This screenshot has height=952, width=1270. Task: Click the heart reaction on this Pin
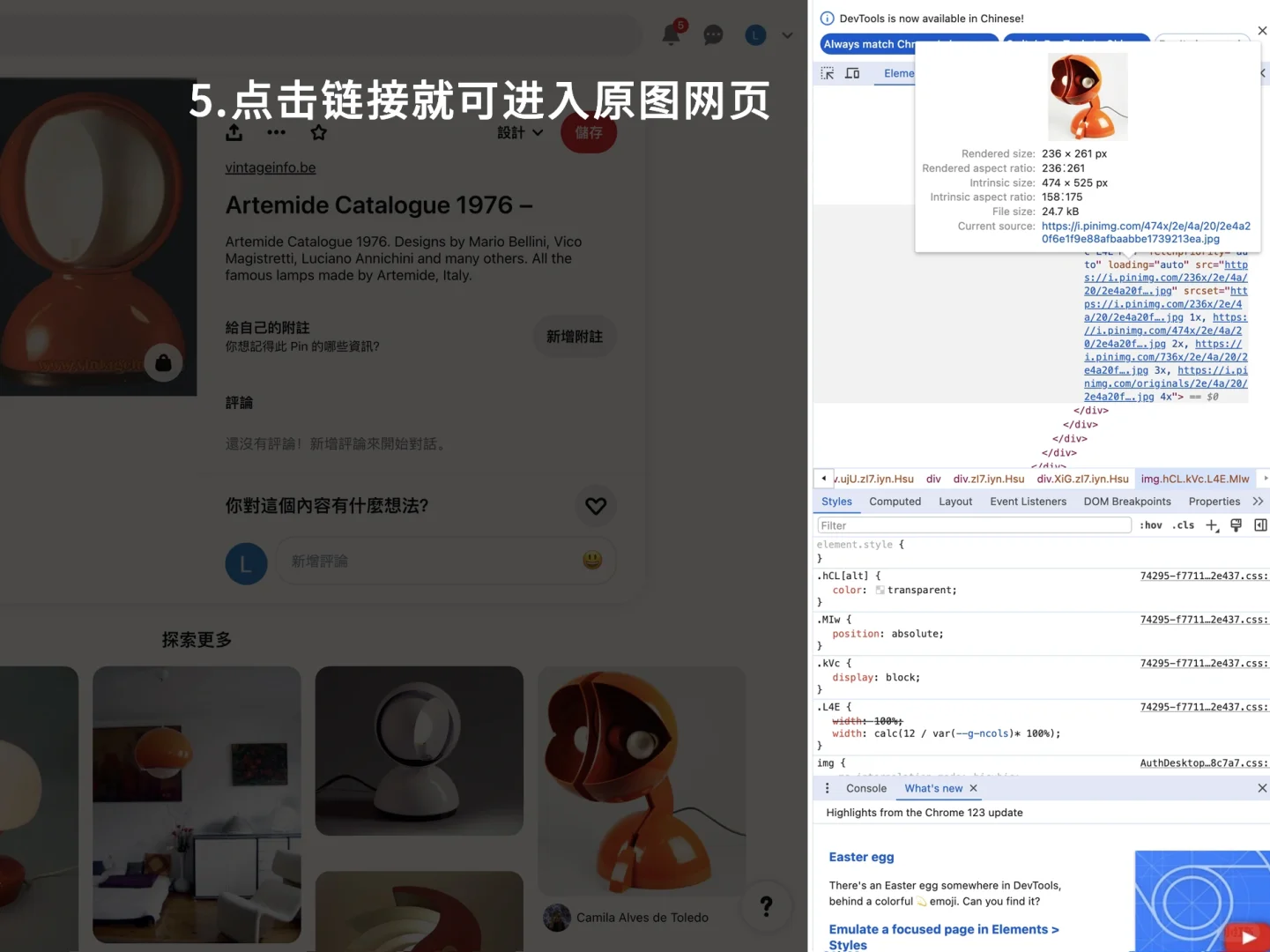coord(596,506)
